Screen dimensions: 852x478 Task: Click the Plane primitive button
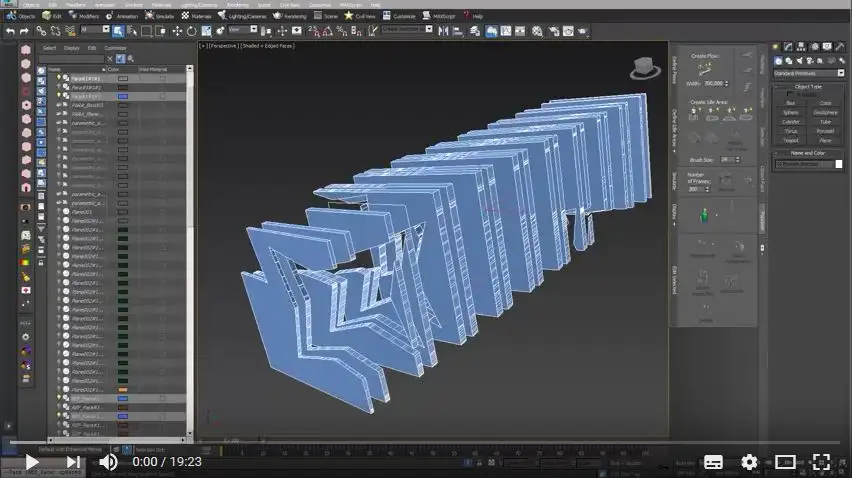(x=825, y=140)
